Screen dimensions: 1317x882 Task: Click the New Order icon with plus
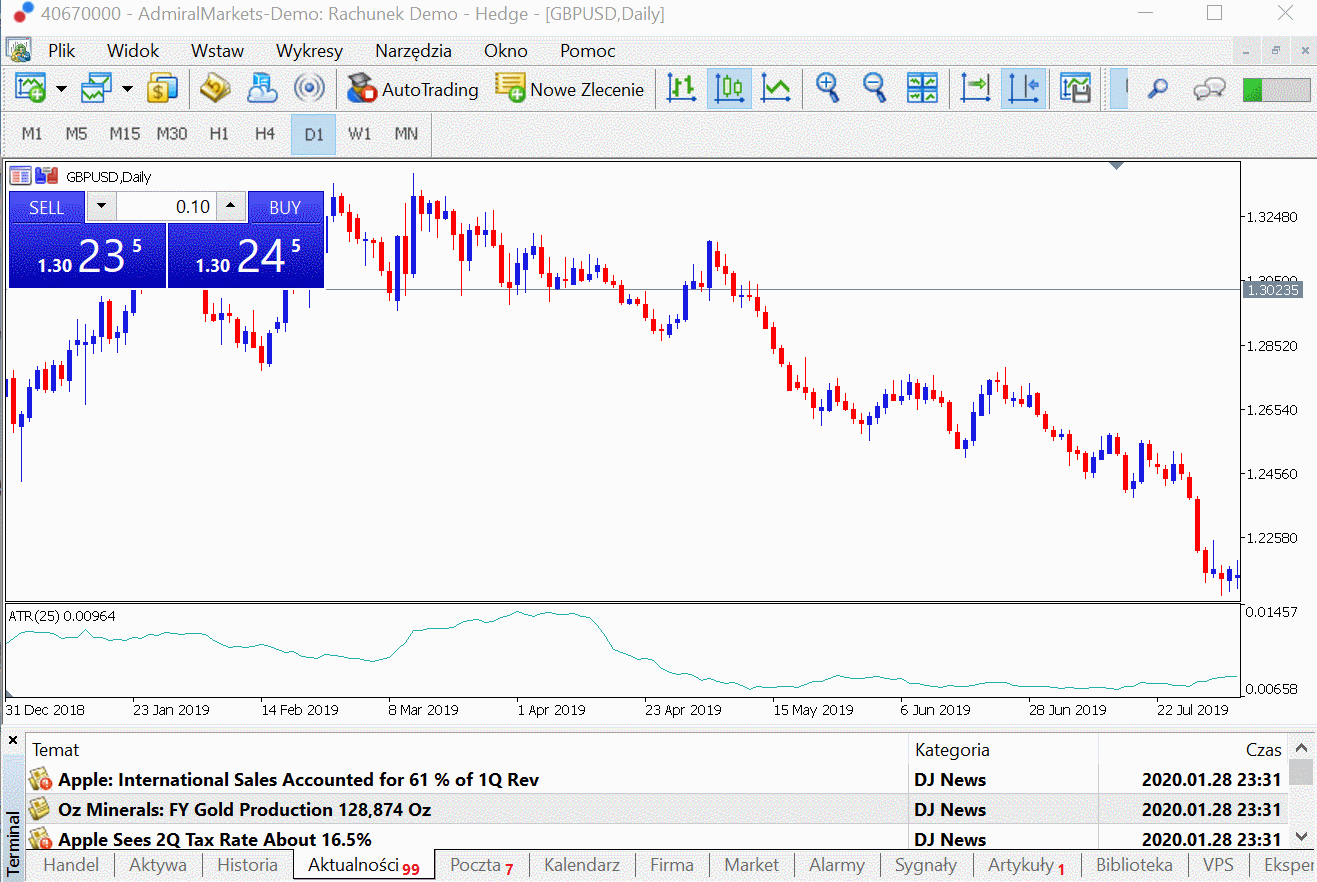[510, 89]
